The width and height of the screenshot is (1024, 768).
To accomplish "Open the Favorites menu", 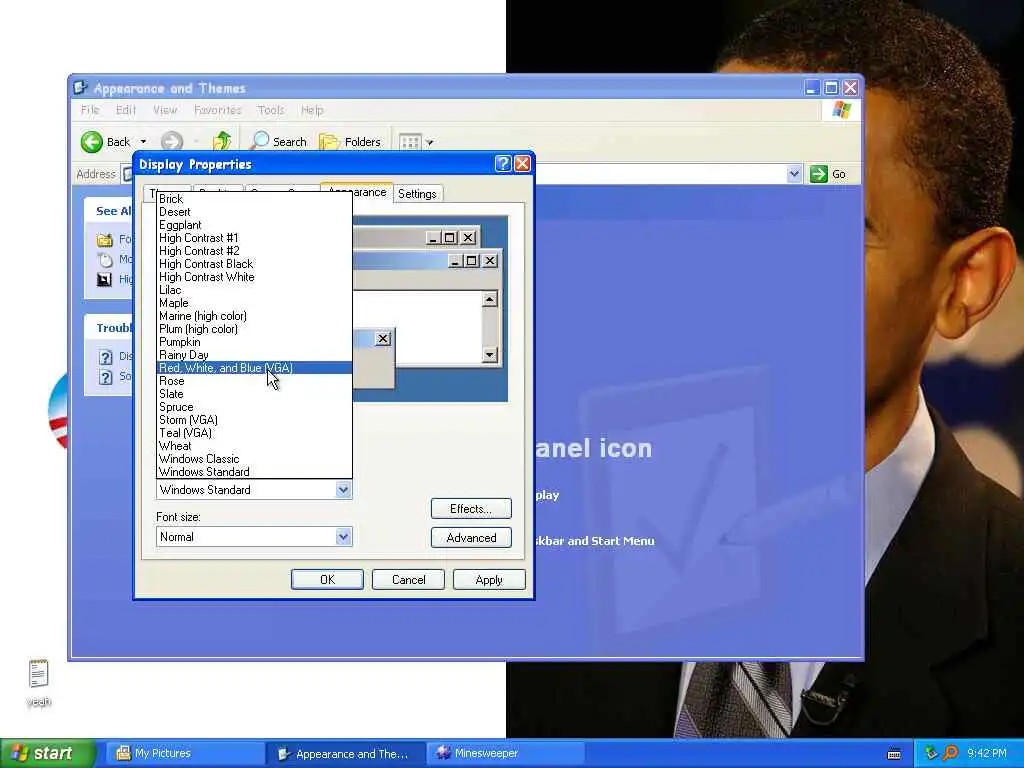I will 217,110.
